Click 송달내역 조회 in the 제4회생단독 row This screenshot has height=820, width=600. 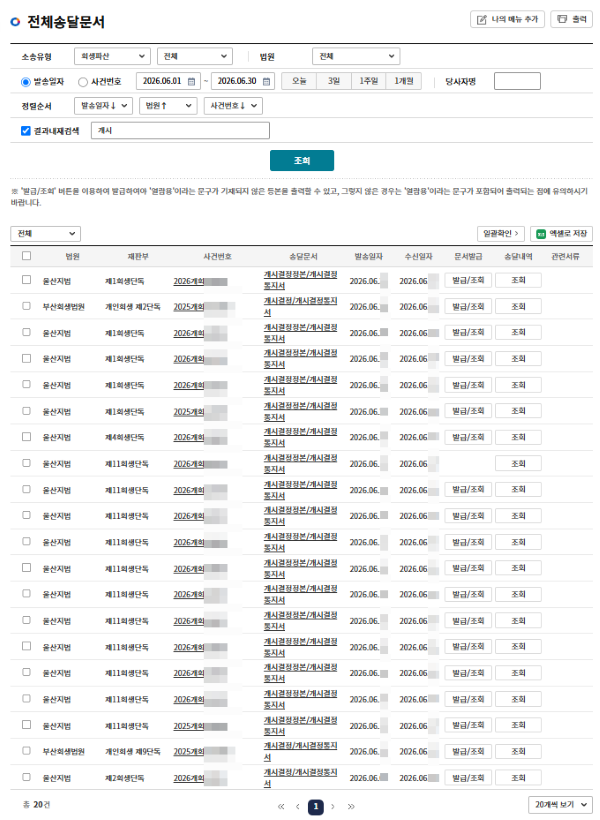pos(518,437)
